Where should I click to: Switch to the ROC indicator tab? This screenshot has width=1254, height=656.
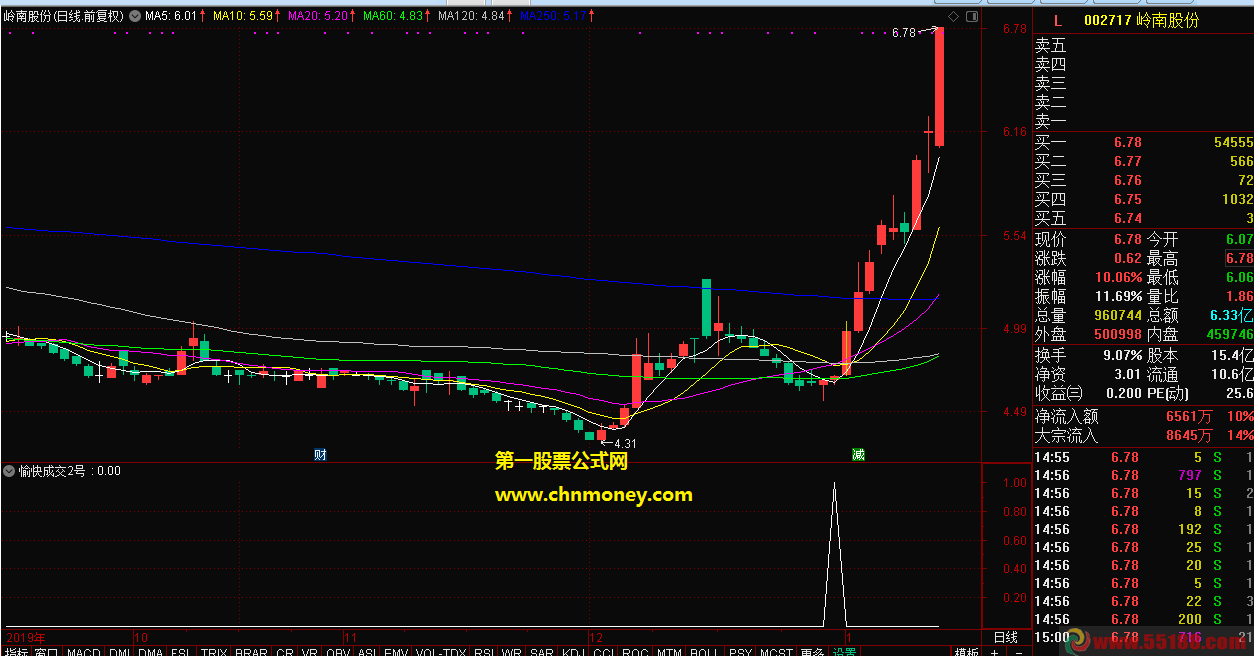tap(634, 652)
